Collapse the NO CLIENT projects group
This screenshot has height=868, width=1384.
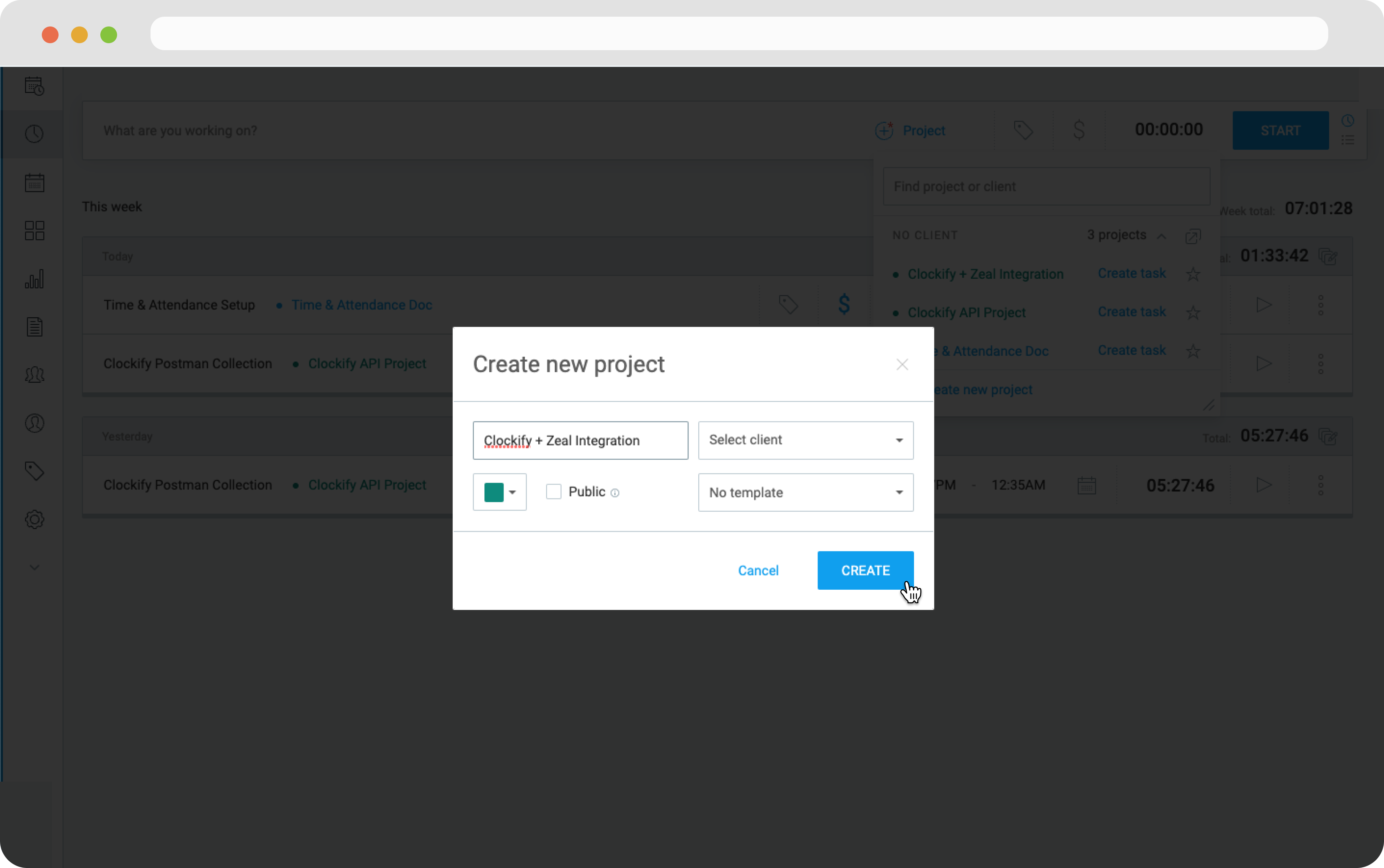tap(1161, 236)
